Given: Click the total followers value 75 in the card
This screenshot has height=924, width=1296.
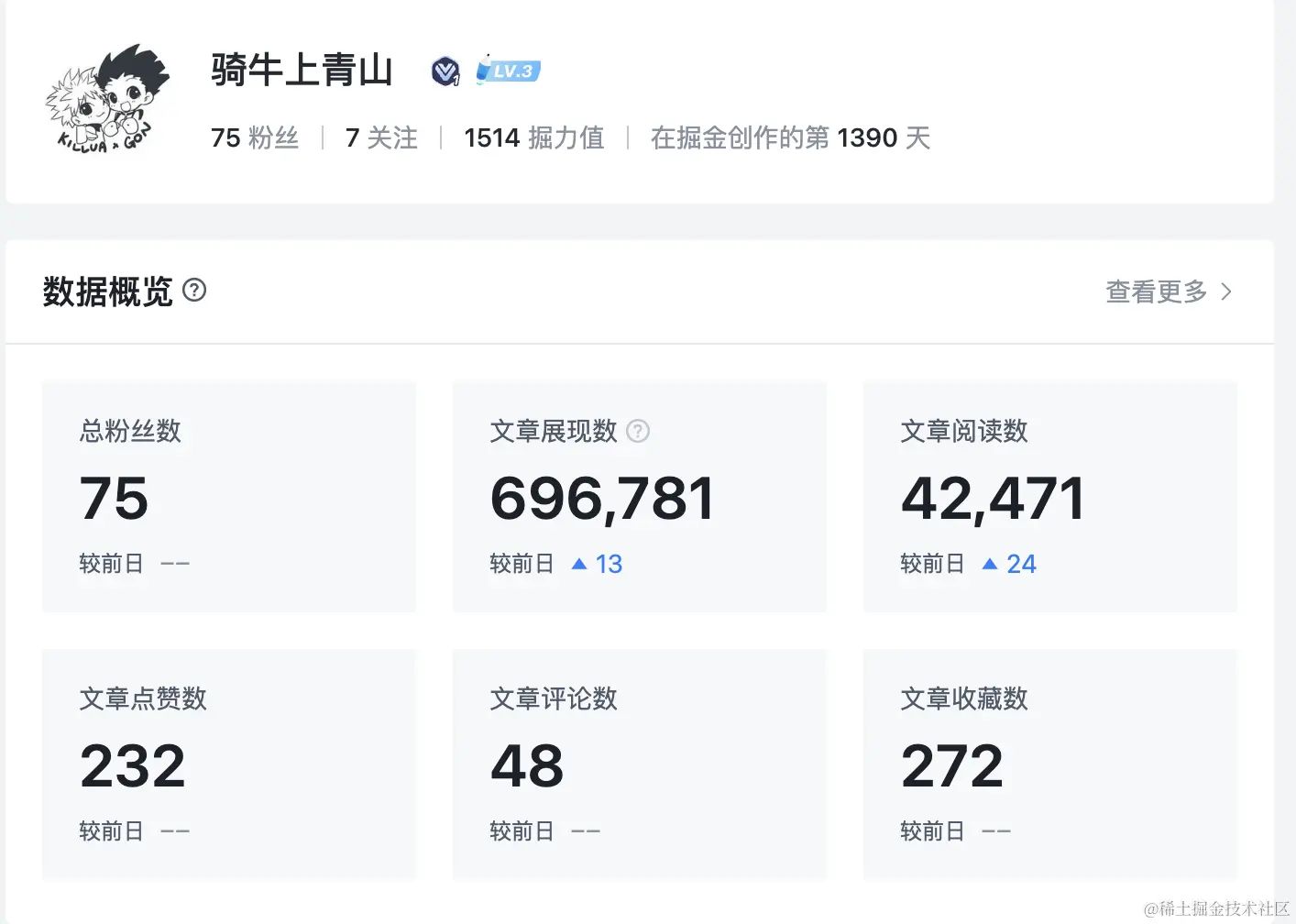Looking at the screenshot, I should point(115,498).
